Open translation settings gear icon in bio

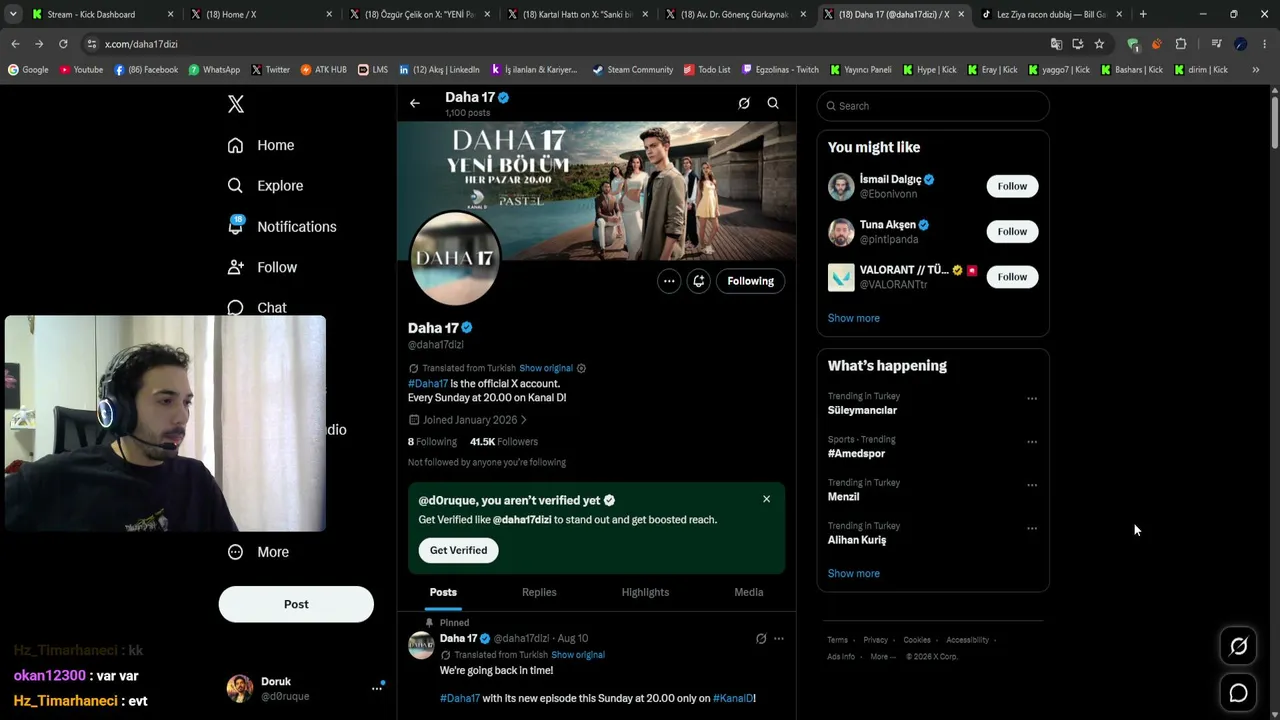point(581,368)
